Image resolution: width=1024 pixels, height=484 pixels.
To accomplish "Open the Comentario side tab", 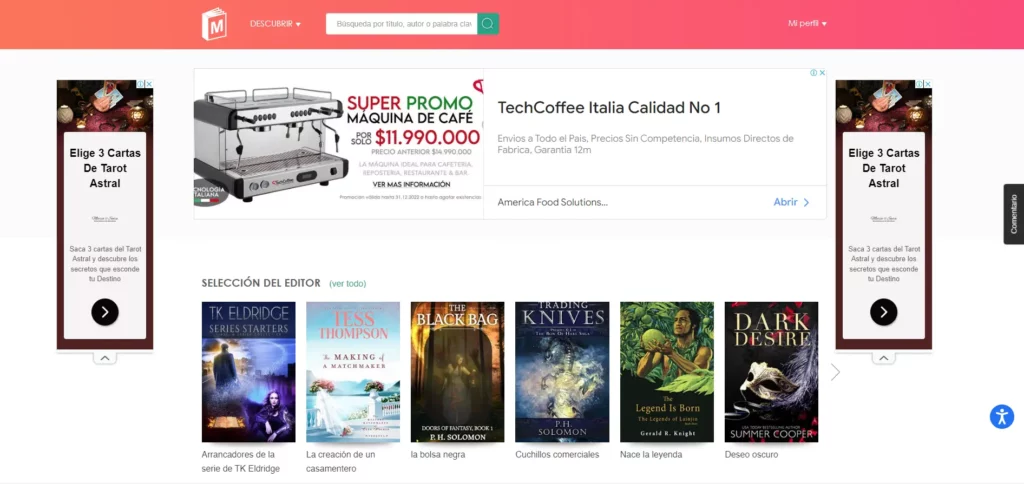I will pyautogui.click(x=1014, y=214).
